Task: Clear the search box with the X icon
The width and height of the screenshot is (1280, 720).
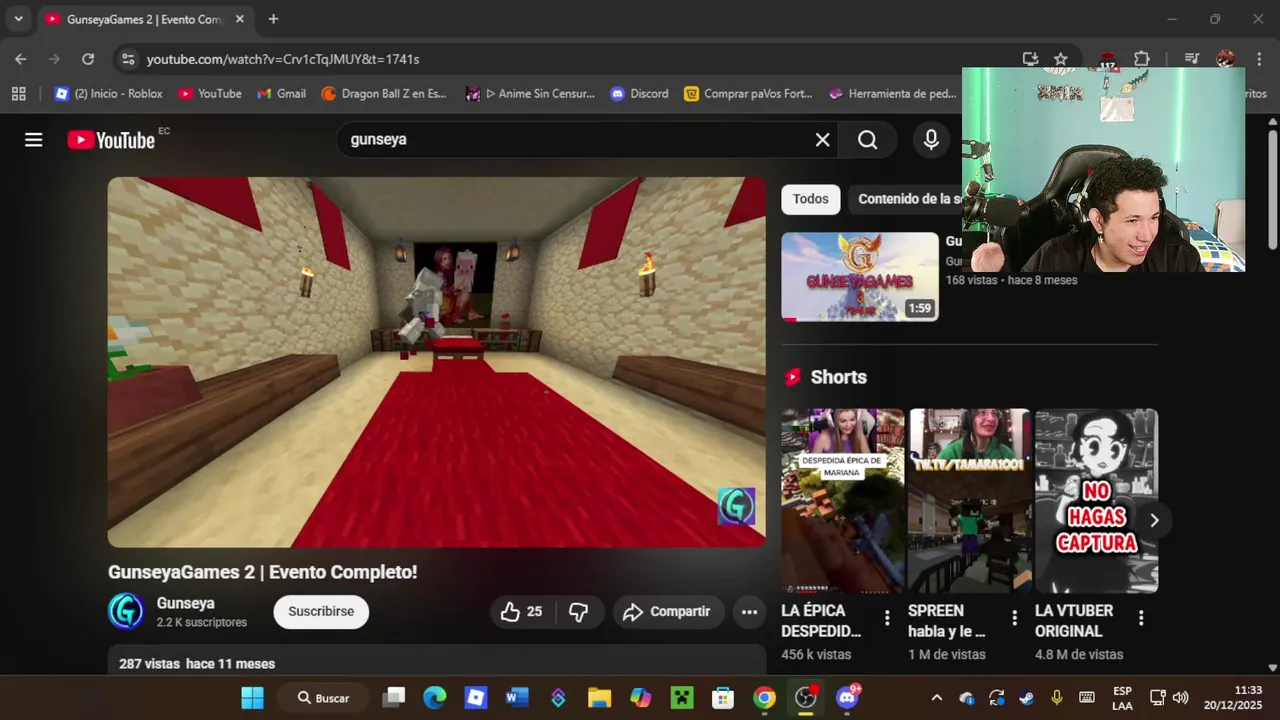Action: coord(822,140)
